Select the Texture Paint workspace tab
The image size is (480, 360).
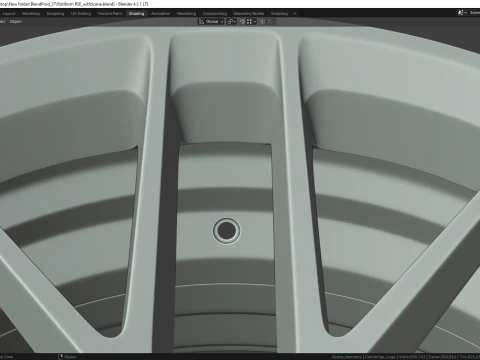pos(110,14)
